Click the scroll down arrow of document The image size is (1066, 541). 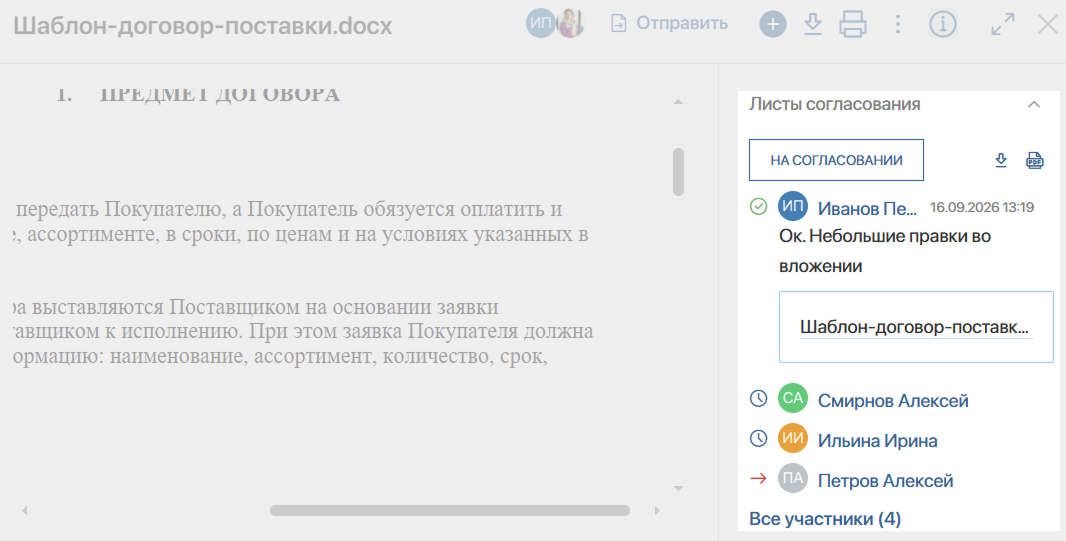tap(678, 488)
